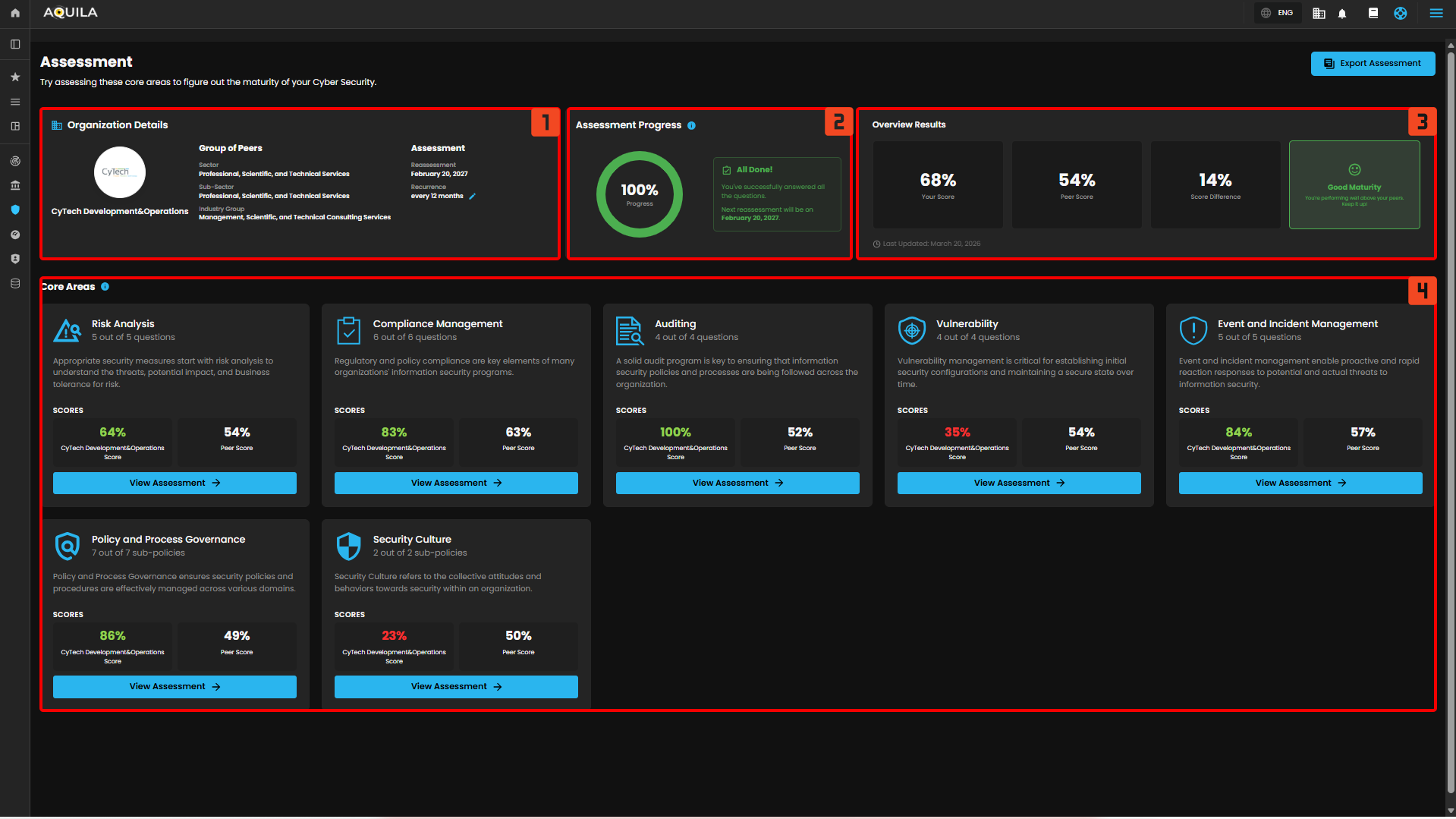Click the 100% progress ring

coord(639,194)
